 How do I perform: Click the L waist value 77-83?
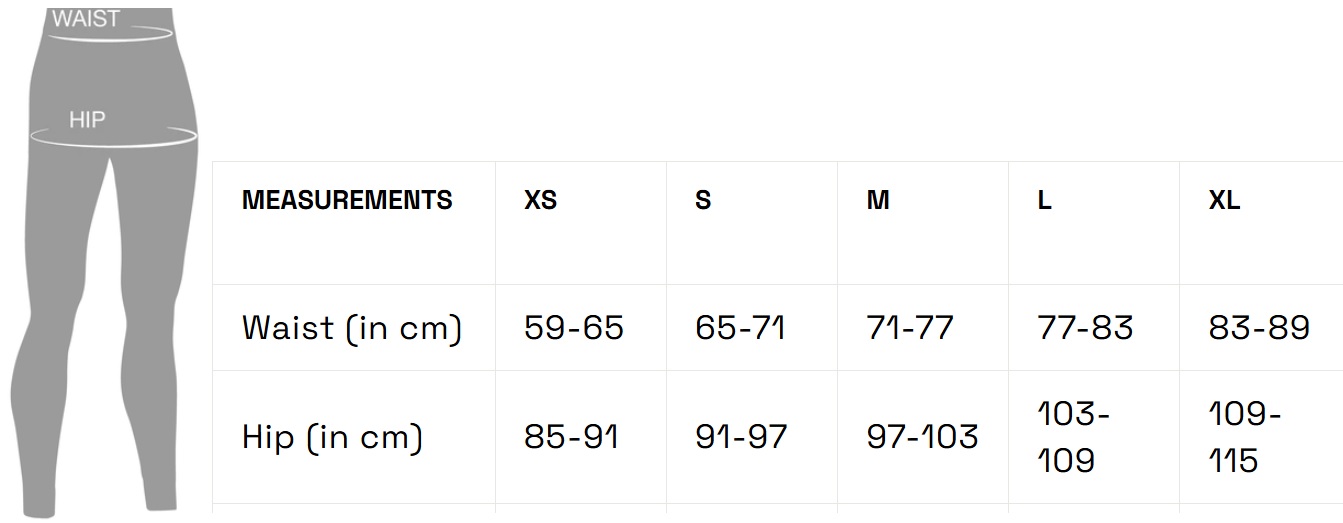1085,328
